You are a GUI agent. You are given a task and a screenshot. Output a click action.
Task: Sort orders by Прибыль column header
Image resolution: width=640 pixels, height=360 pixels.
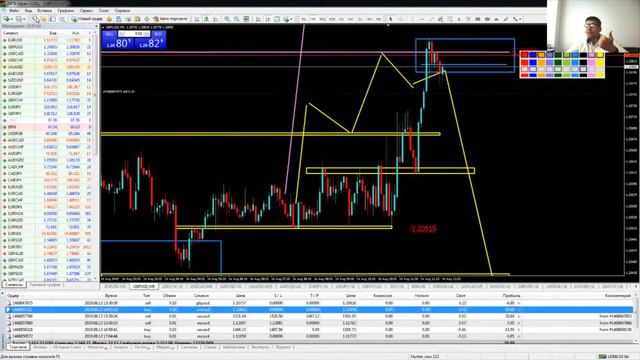point(511,295)
